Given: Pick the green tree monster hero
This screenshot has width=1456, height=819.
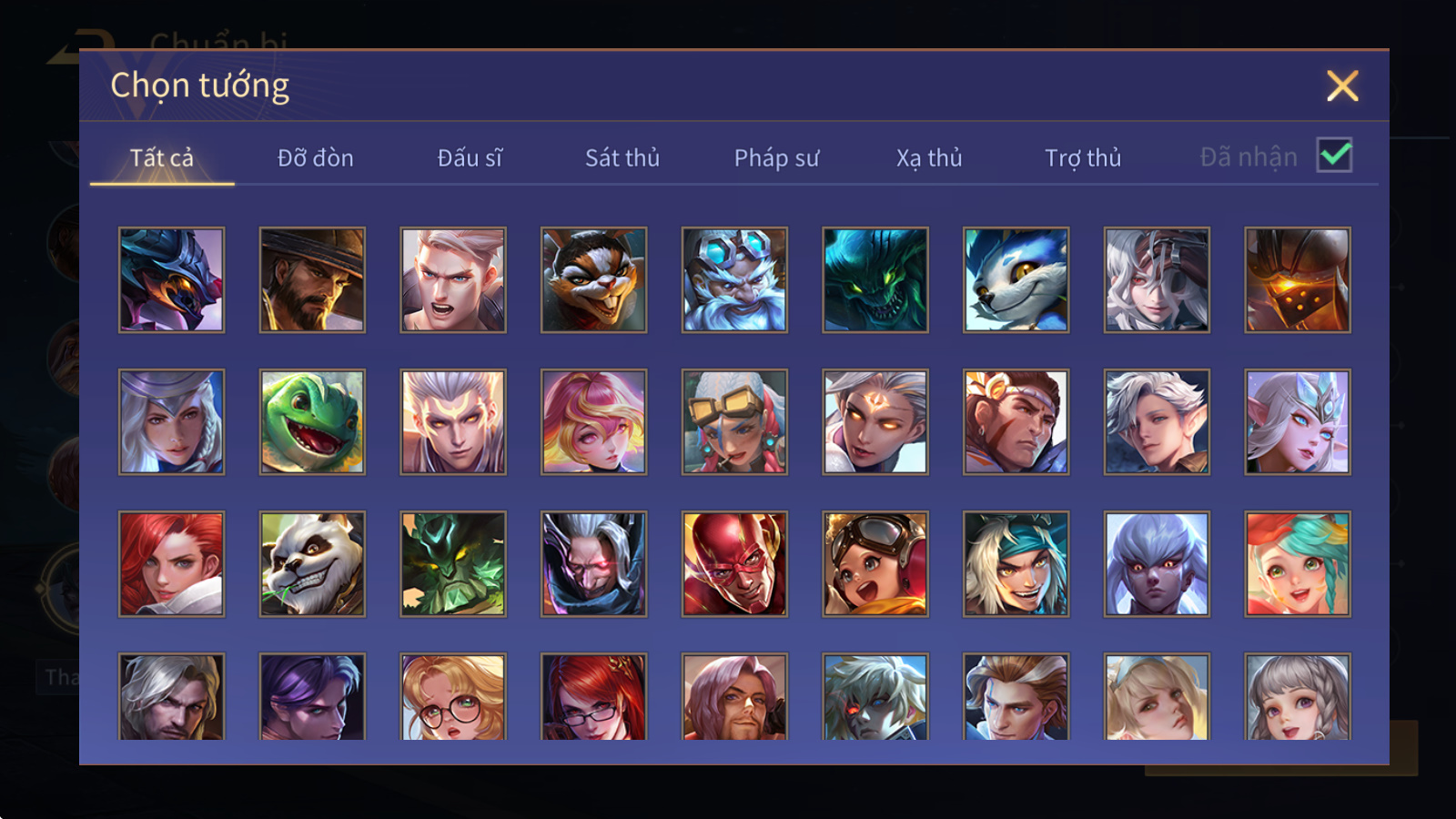Looking at the screenshot, I should tap(453, 563).
